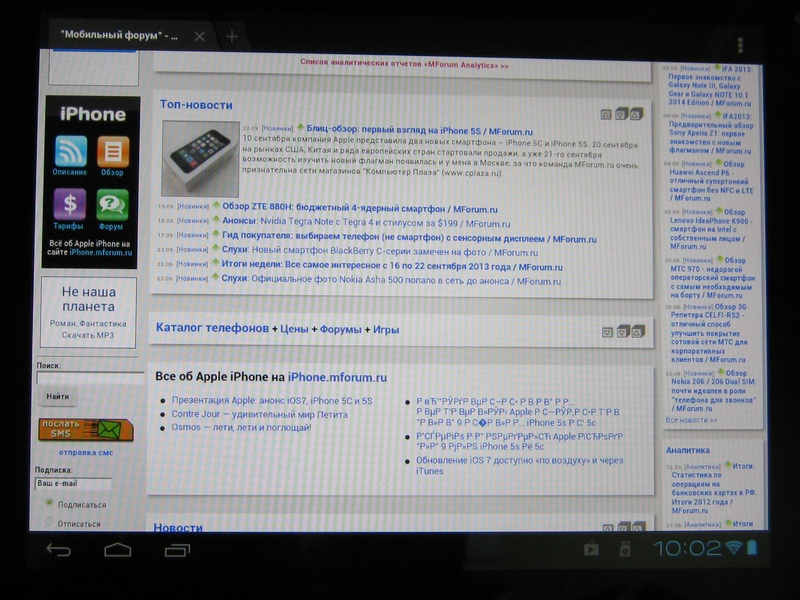Open the iPhone Описание RSS icon
800x600 pixels.
pyautogui.click(x=70, y=151)
